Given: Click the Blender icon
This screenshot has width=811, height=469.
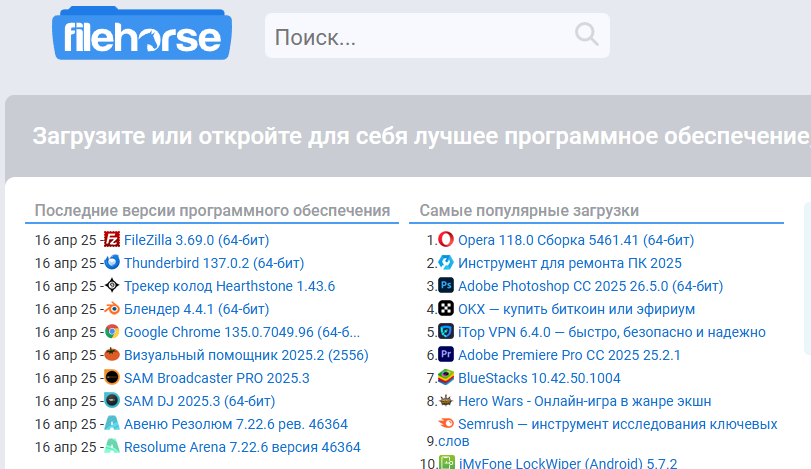Looking at the screenshot, I should (x=112, y=309).
